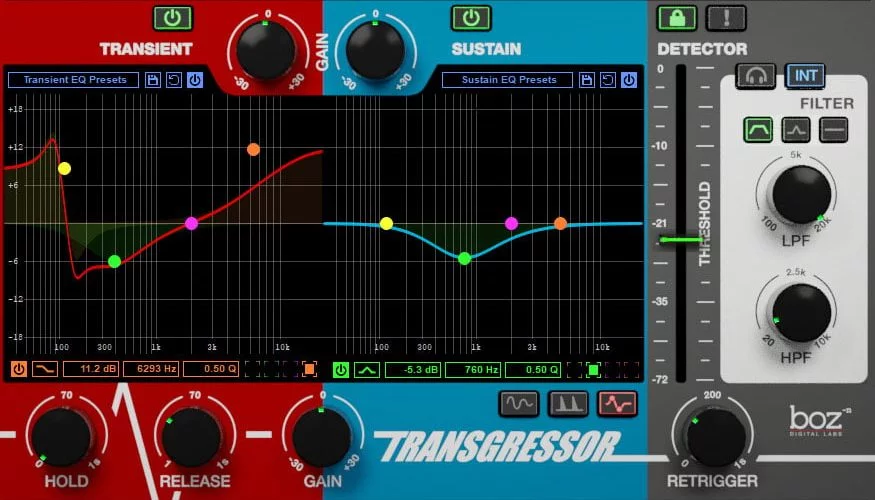This screenshot has width=875, height=500.
Task: Save the Sustain EQ preset with disk icon
Action: [x=586, y=80]
